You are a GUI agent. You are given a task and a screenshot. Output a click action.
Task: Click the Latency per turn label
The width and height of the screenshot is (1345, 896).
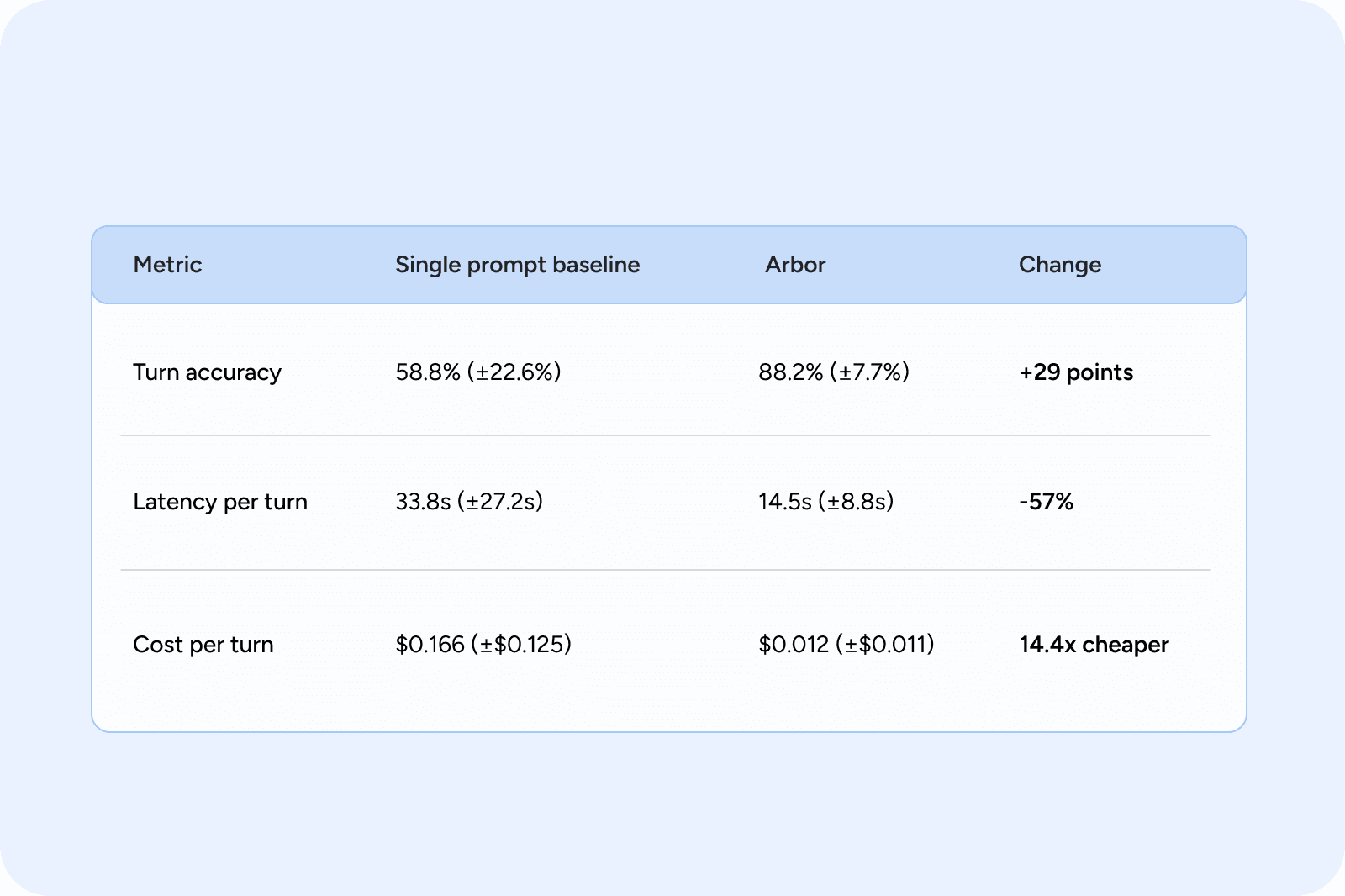(x=220, y=502)
